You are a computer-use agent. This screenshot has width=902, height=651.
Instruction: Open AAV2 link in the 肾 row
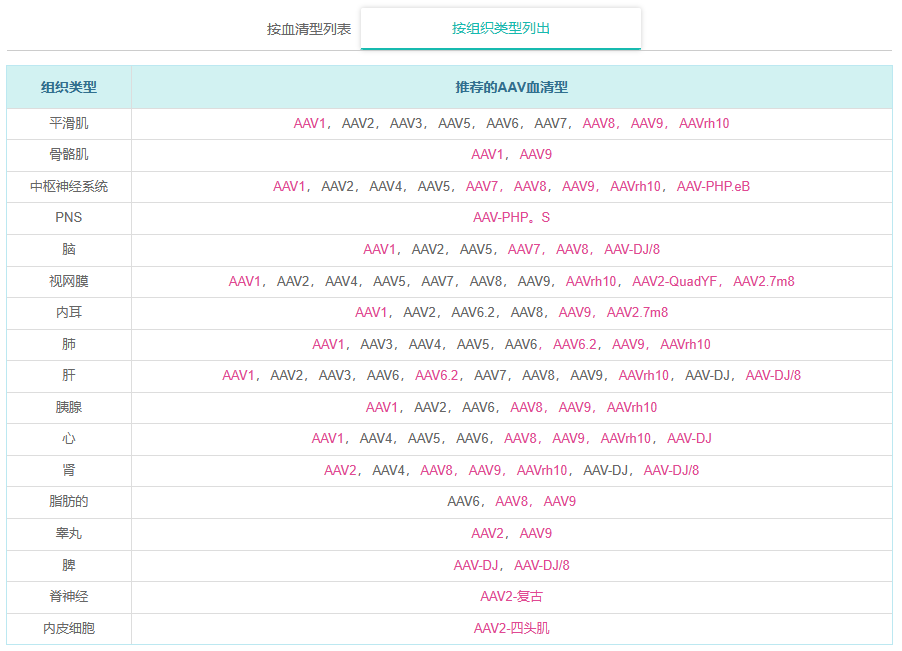coord(340,470)
